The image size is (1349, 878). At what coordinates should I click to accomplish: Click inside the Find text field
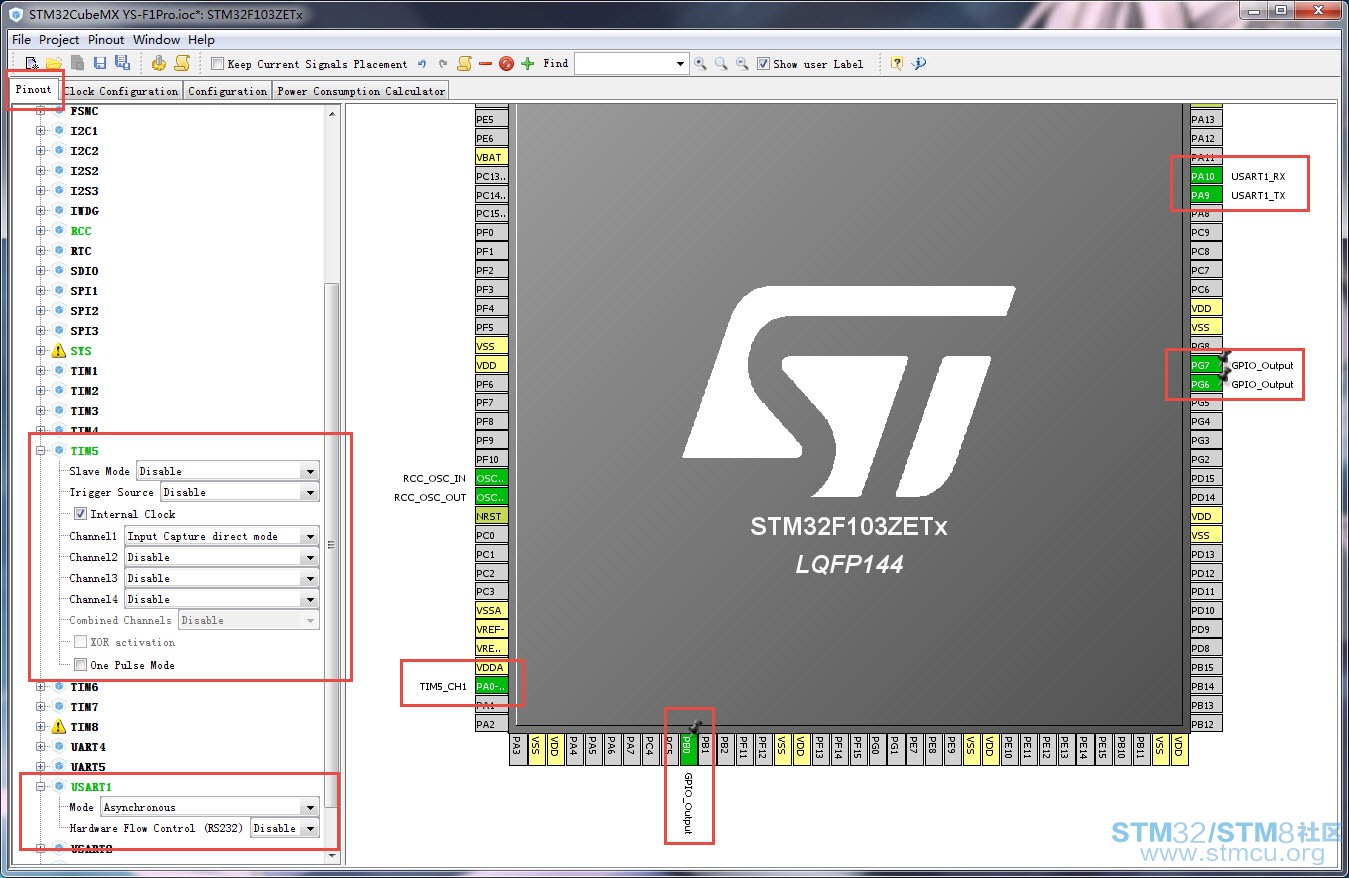point(624,64)
